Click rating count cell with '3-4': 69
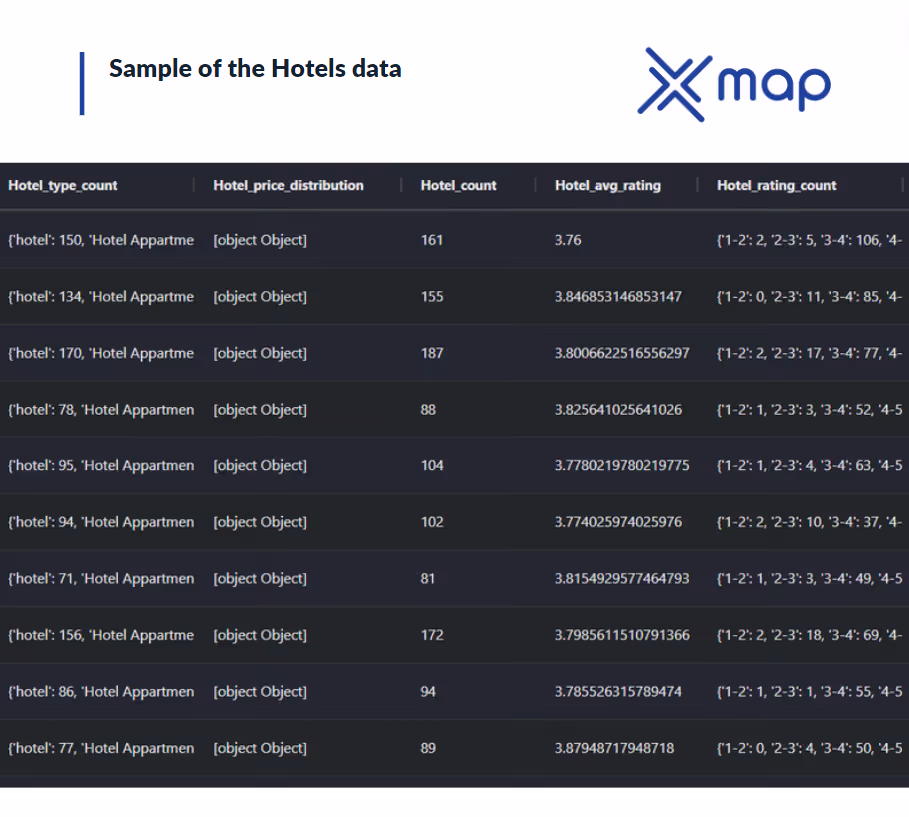Image resolution: width=909 pixels, height=817 pixels. [x=809, y=635]
